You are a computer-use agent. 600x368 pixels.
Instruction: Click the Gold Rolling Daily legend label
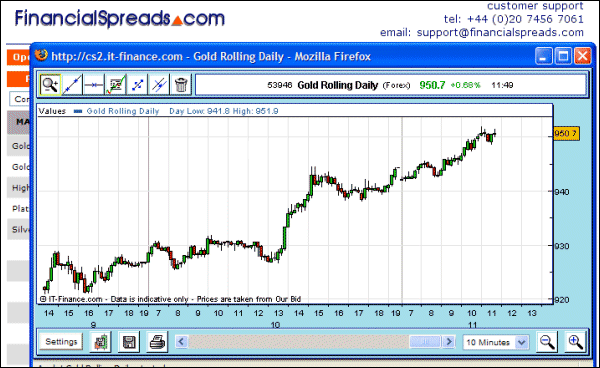[x=122, y=111]
